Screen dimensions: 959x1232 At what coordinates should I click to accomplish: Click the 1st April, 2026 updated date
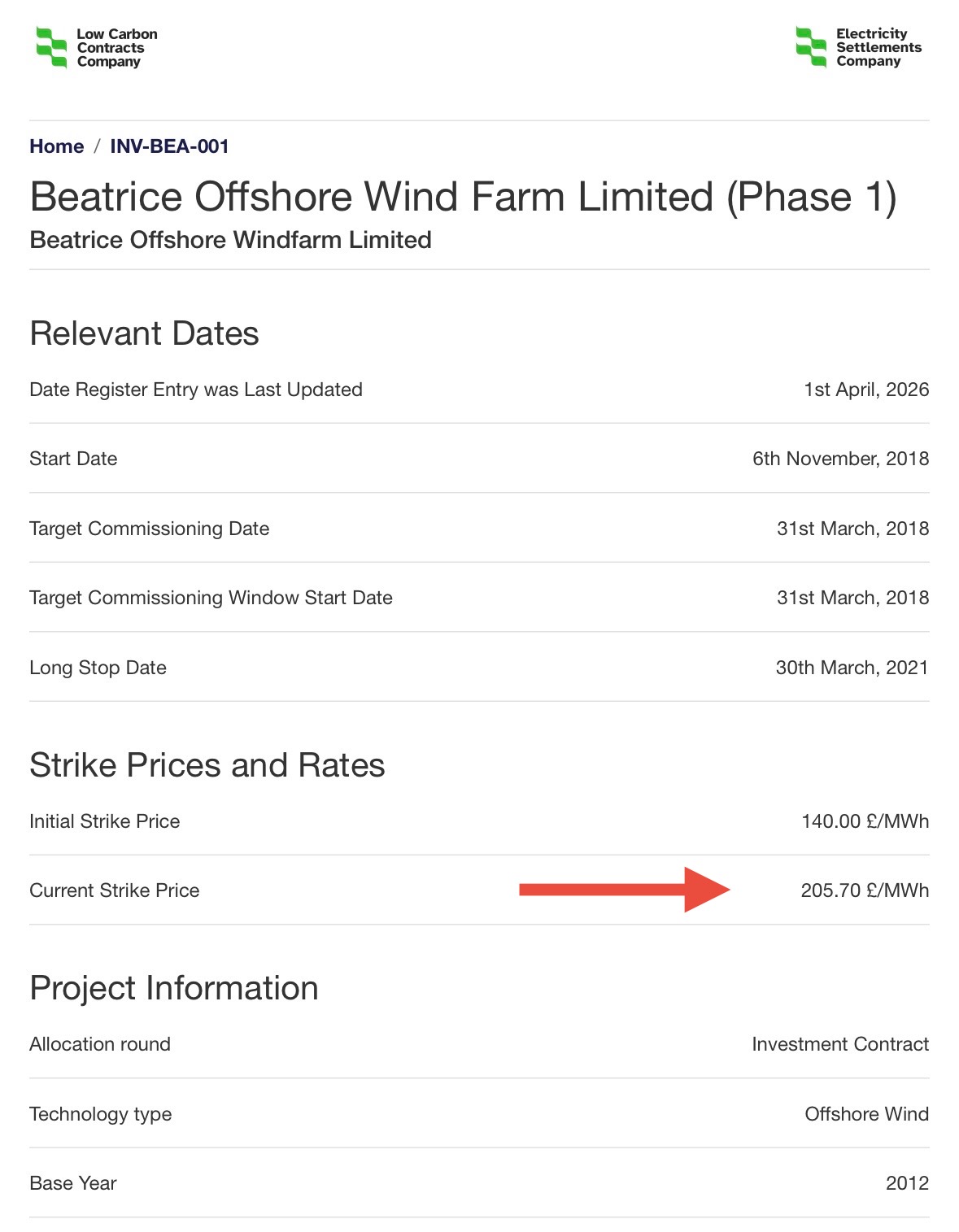pyautogui.click(x=865, y=390)
